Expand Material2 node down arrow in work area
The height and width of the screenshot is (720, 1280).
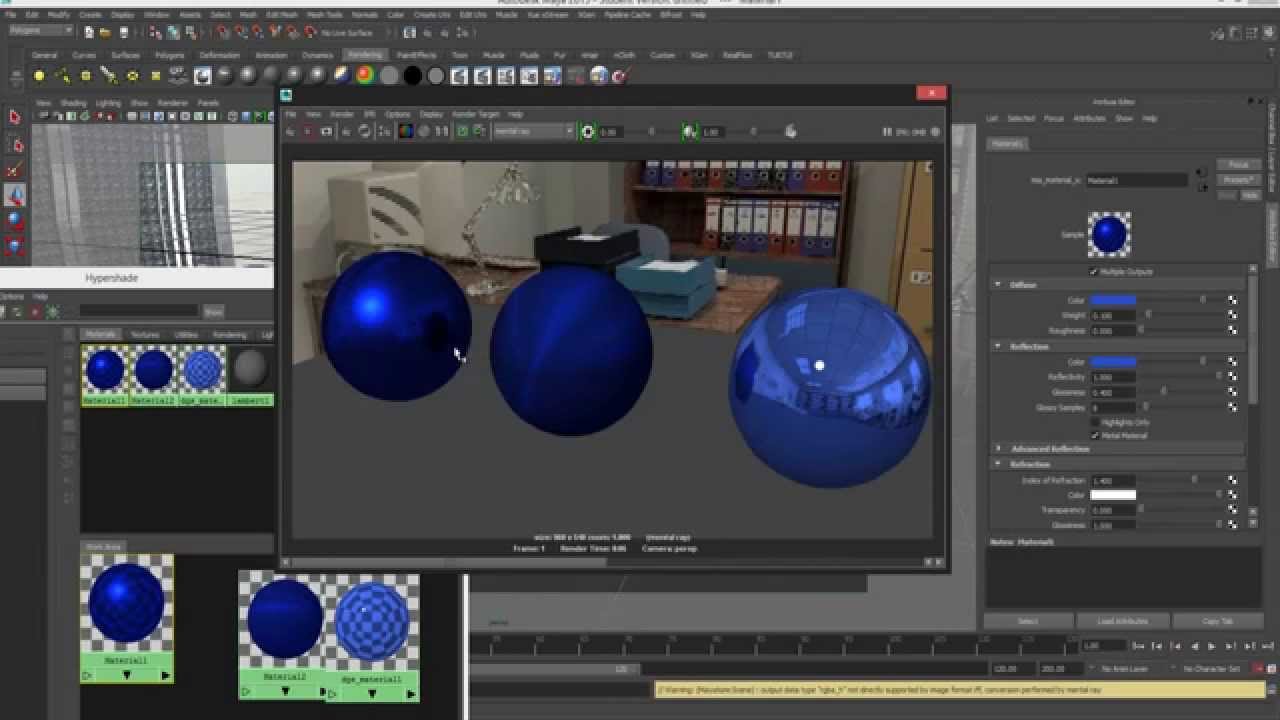point(285,691)
